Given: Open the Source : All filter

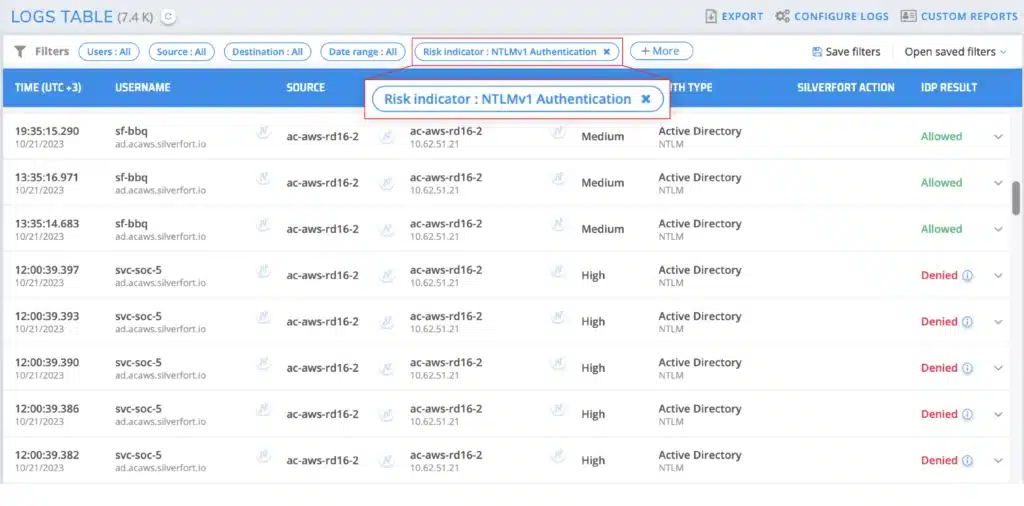Looking at the screenshot, I should tap(182, 52).
